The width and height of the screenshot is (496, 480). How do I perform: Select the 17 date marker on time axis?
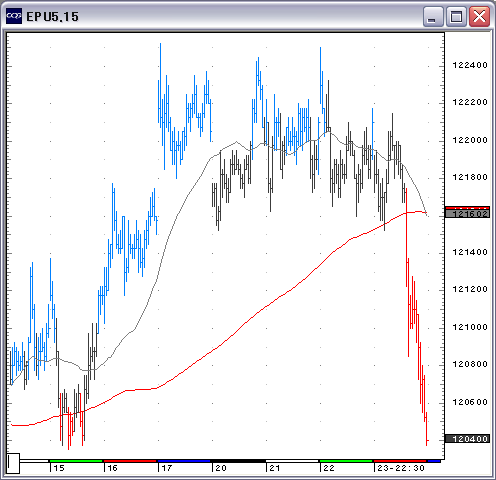167,468
